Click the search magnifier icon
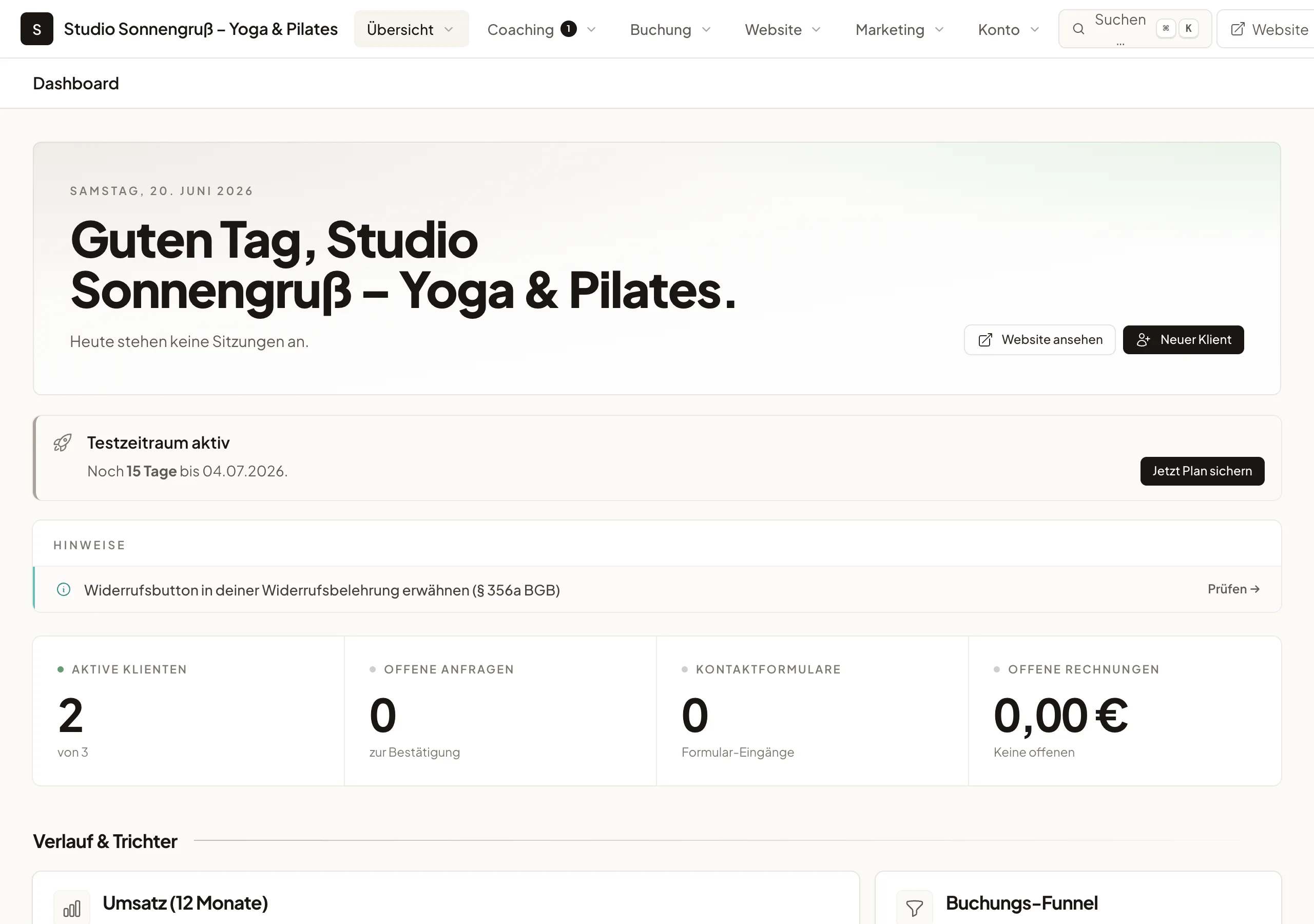Viewport: 1314px width, 924px height. tap(1078, 29)
